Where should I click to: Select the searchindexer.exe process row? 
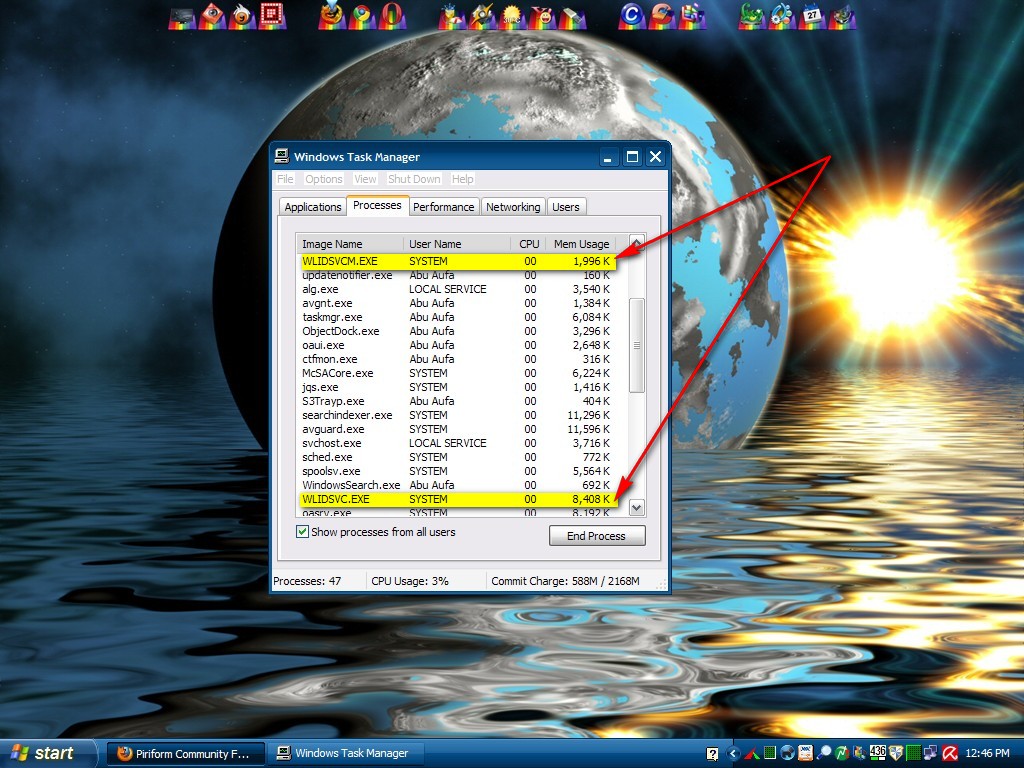[x=457, y=415]
